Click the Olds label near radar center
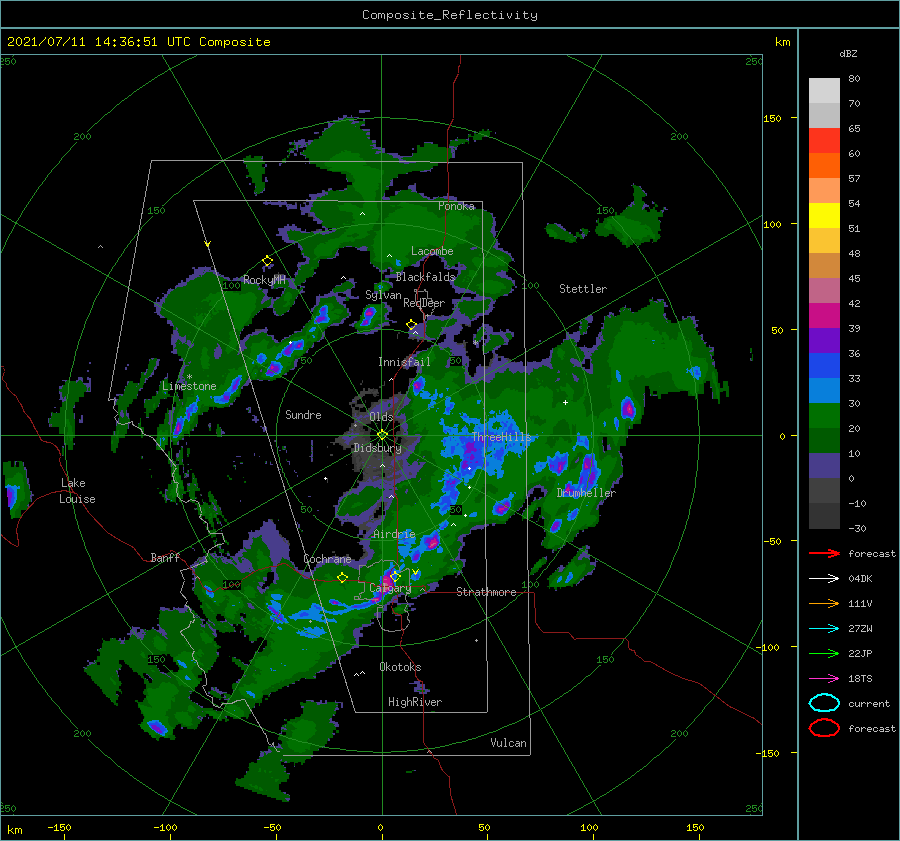The width and height of the screenshot is (900, 841). (x=381, y=417)
